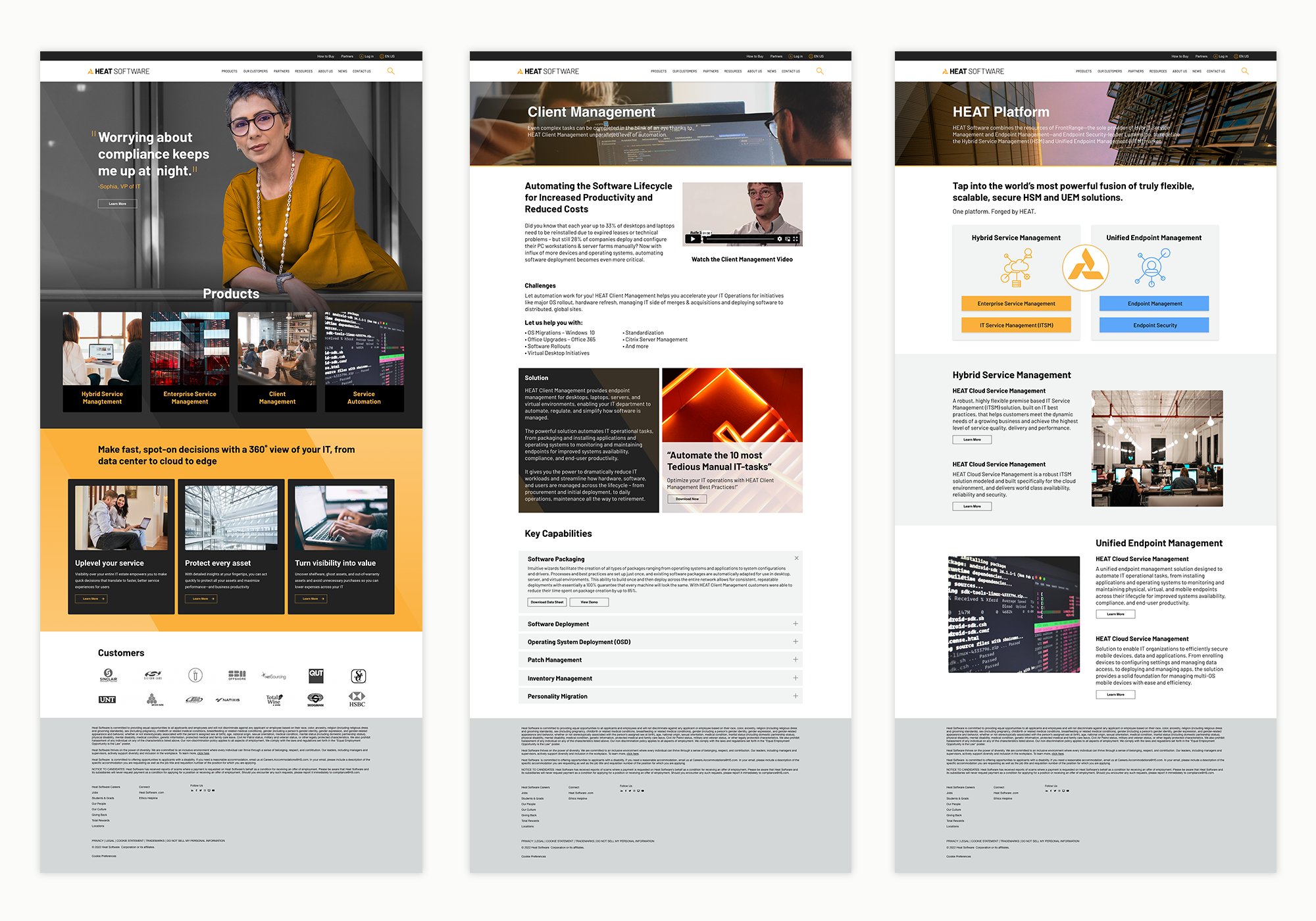Click Log in on the homepage top bar
Viewport: 1316px width, 921px height.
pyautogui.click(x=367, y=57)
